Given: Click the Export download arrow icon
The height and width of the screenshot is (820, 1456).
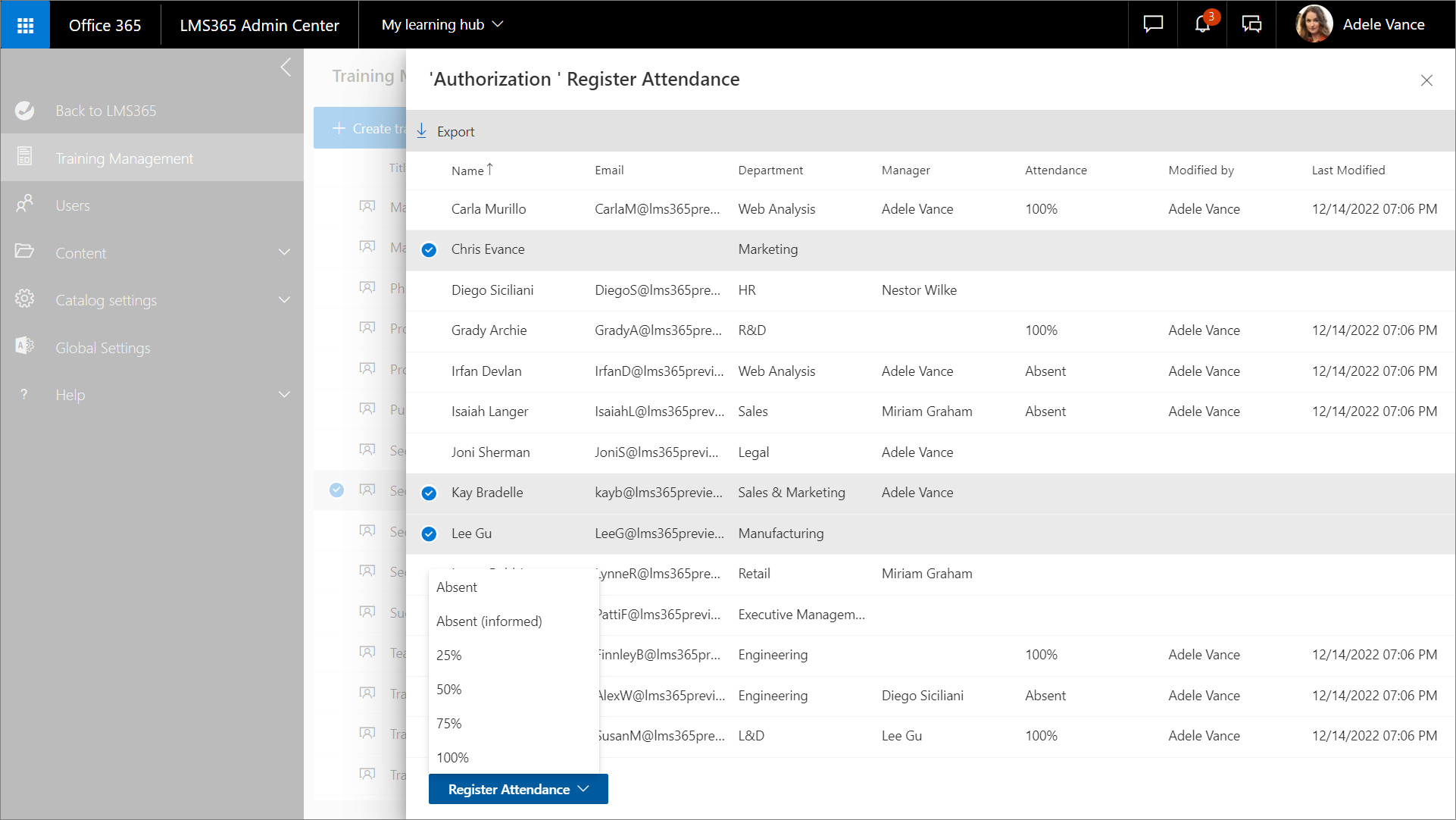Looking at the screenshot, I should [x=422, y=131].
